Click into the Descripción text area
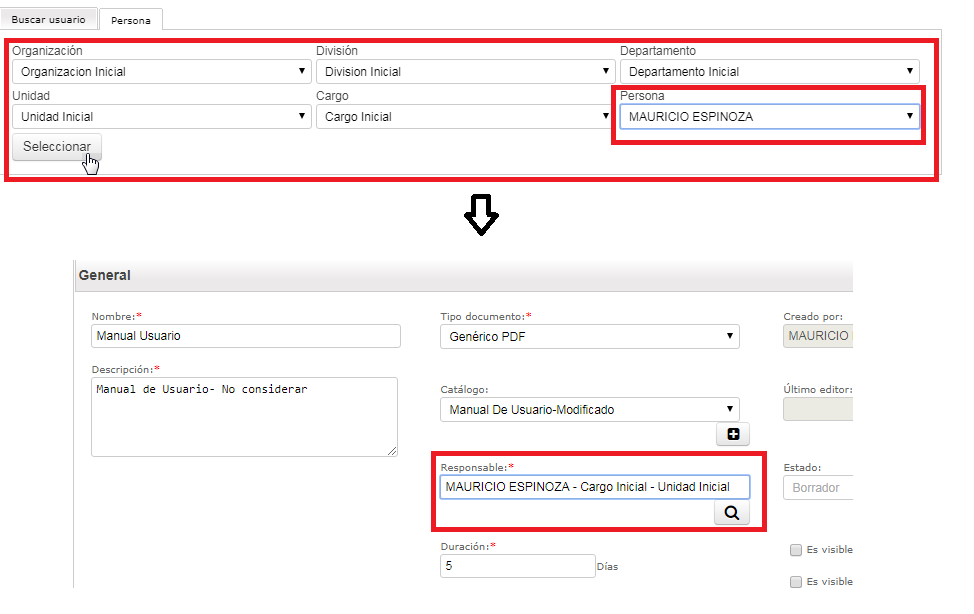The height and width of the screenshot is (614, 974). pyautogui.click(x=244, y=417)
